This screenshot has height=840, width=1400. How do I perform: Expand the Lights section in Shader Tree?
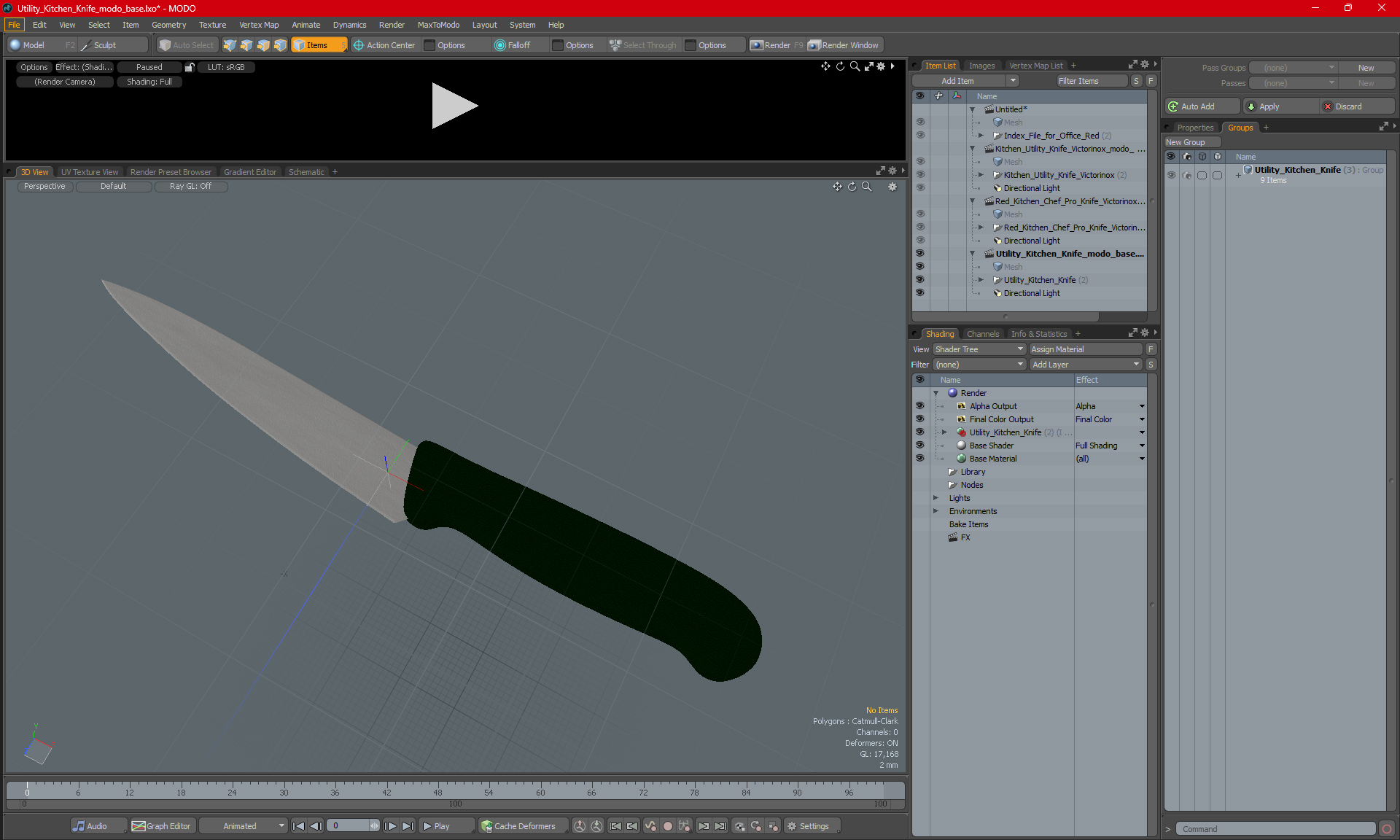coord(936,497)
